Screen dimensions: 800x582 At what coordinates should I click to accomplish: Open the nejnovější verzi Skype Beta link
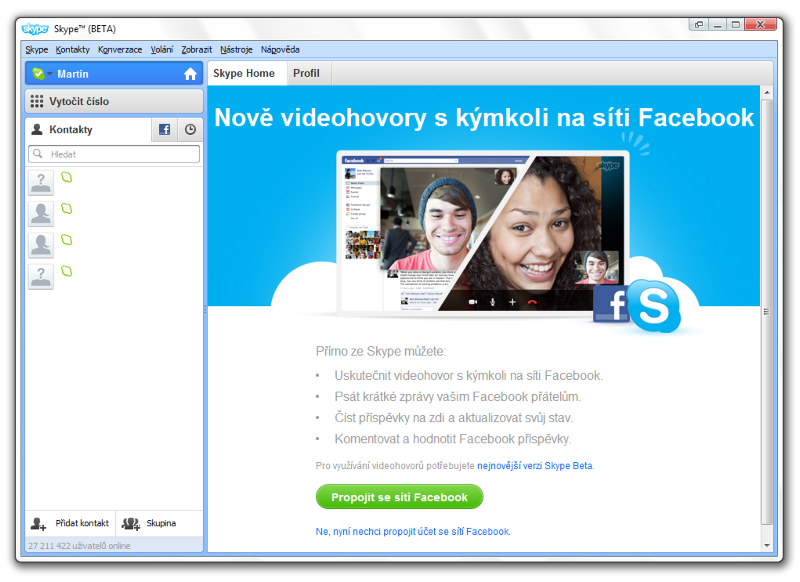point(535,466)
